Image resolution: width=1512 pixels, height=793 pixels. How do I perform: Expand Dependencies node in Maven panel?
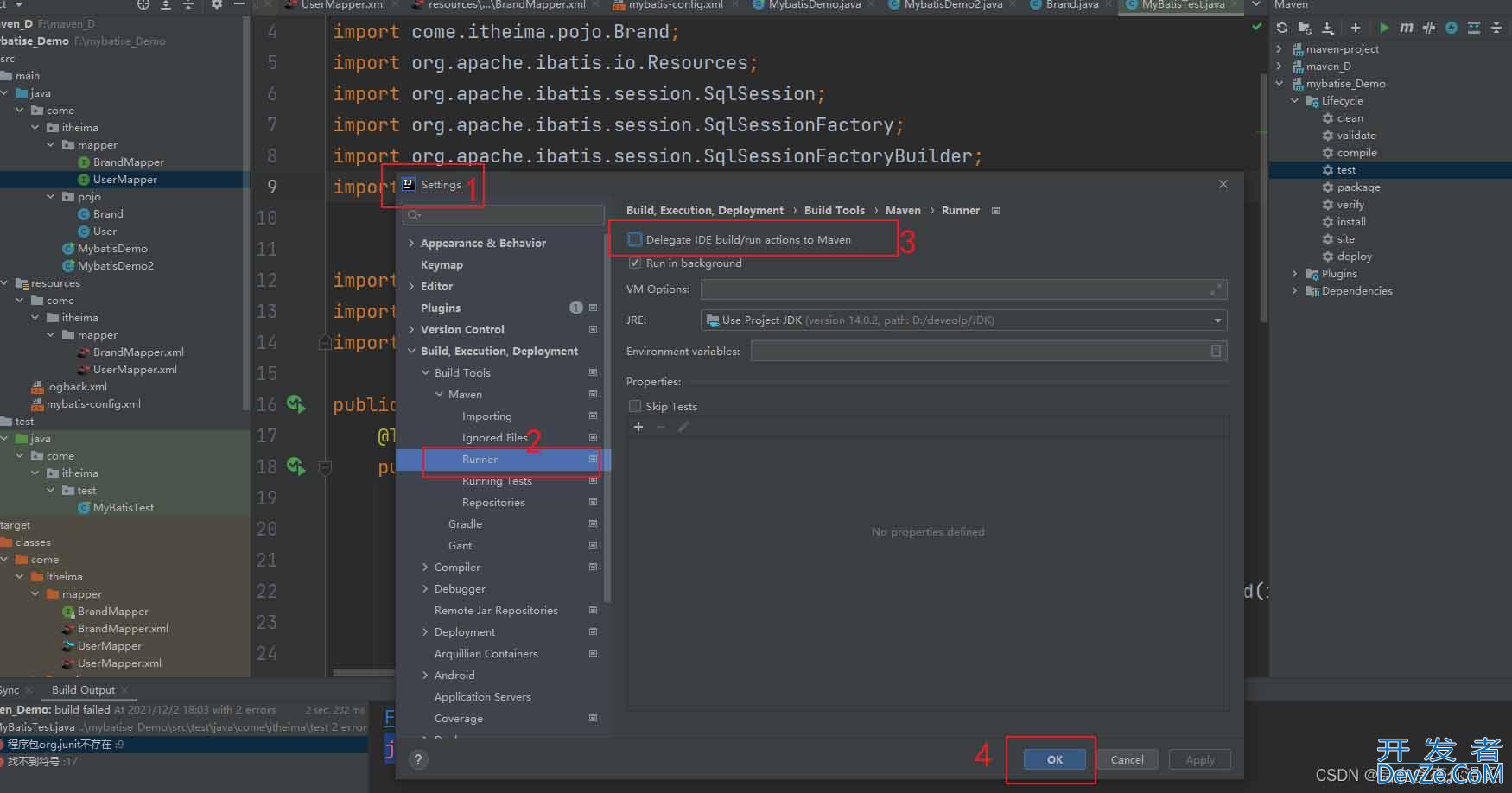tap(1294, 291)
